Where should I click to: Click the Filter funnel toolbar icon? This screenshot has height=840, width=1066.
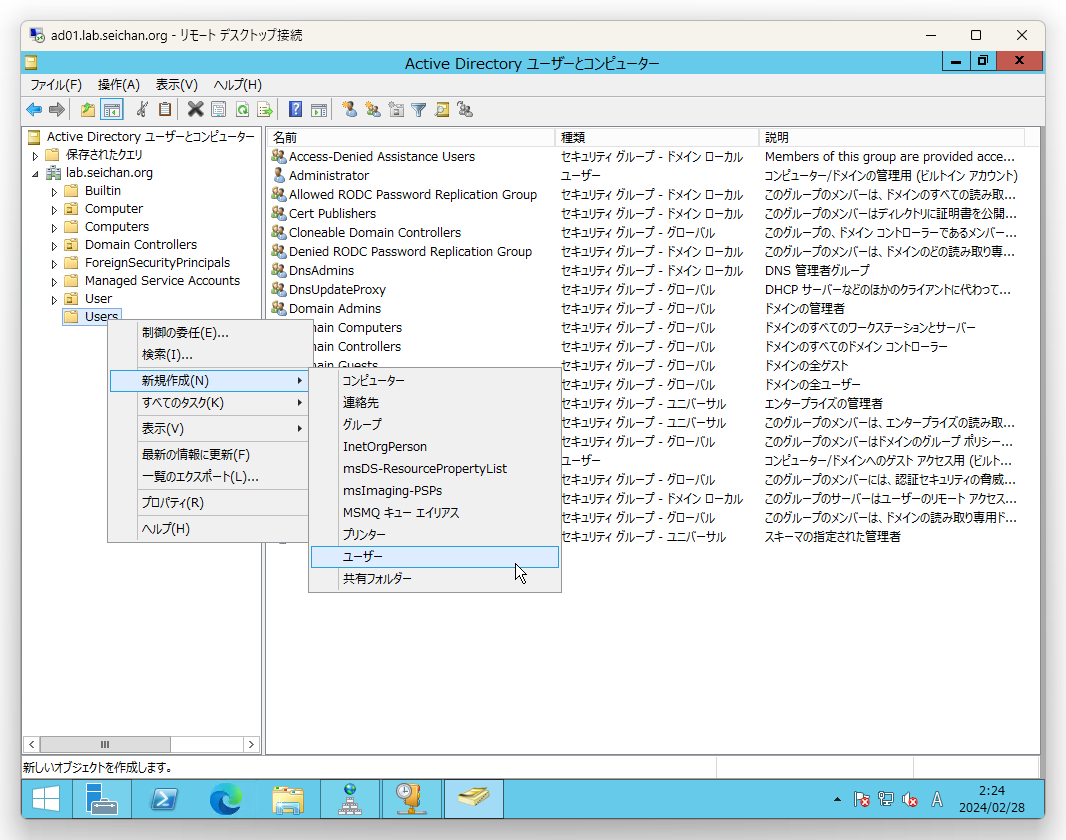coord(419,110)
